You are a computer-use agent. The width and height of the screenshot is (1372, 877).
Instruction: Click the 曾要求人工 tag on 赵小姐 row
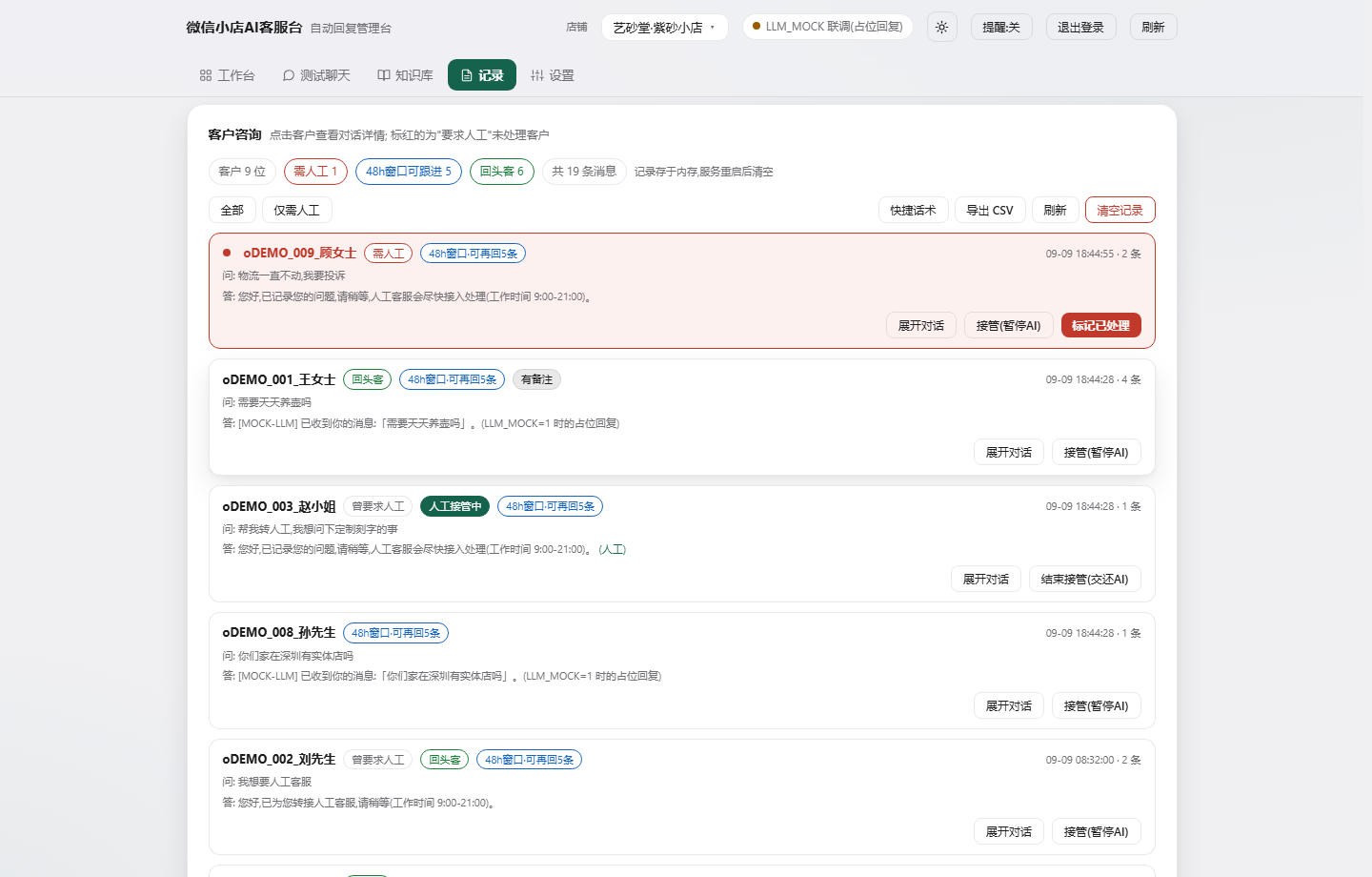pyautogui.click(x=378, y=506)
